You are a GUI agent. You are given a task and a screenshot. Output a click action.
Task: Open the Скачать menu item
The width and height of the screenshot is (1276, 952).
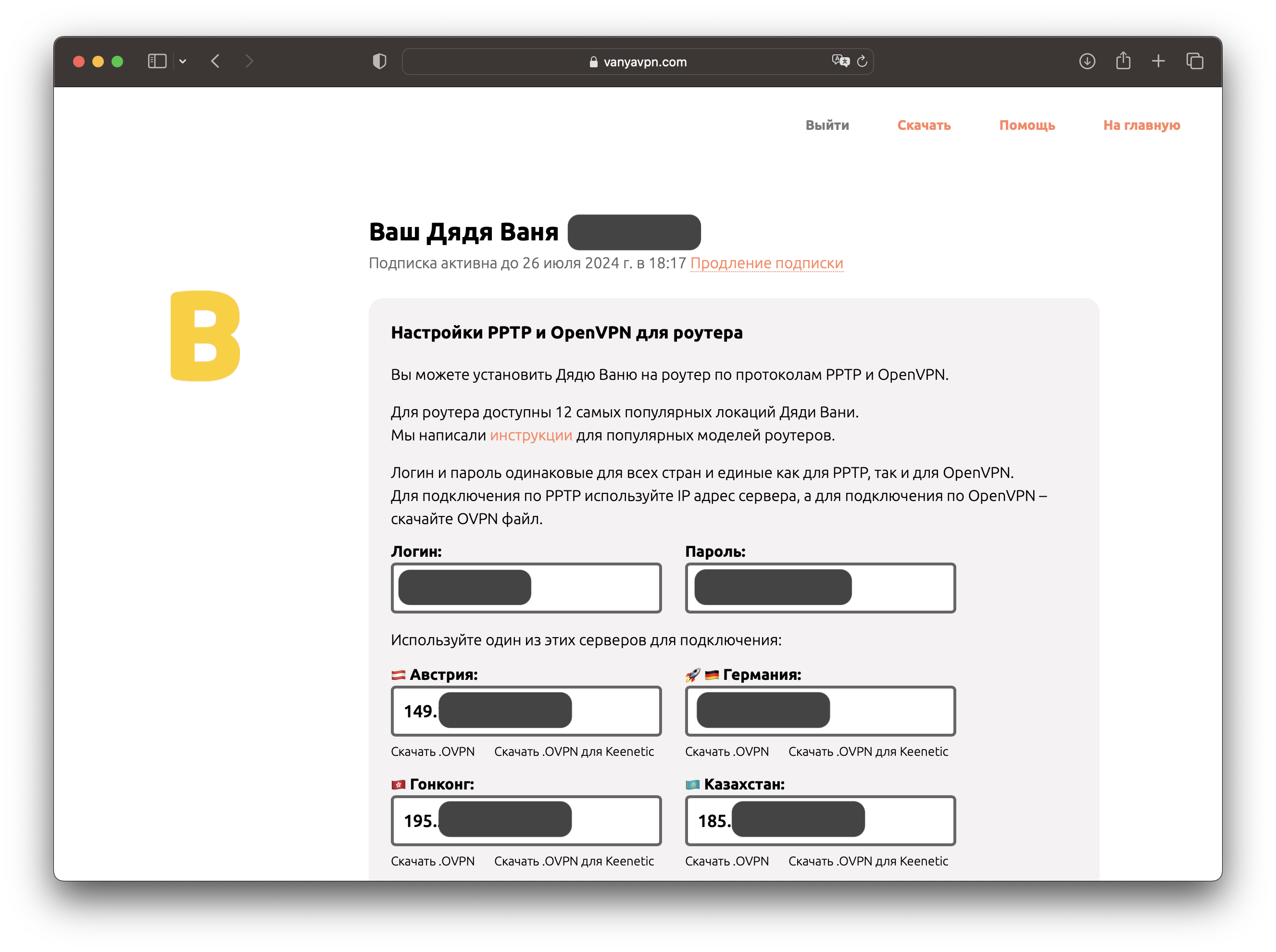pos(924,125)
